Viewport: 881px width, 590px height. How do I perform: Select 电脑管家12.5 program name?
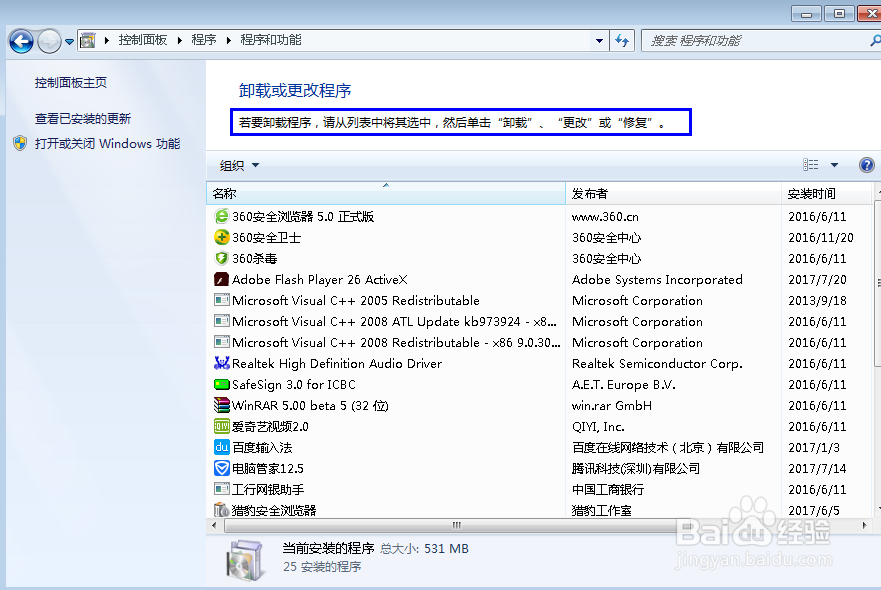[268, 469]
